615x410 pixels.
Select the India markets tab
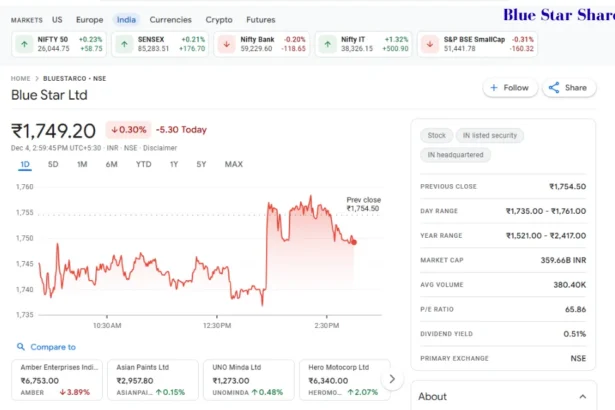click(x=126, y=20)
